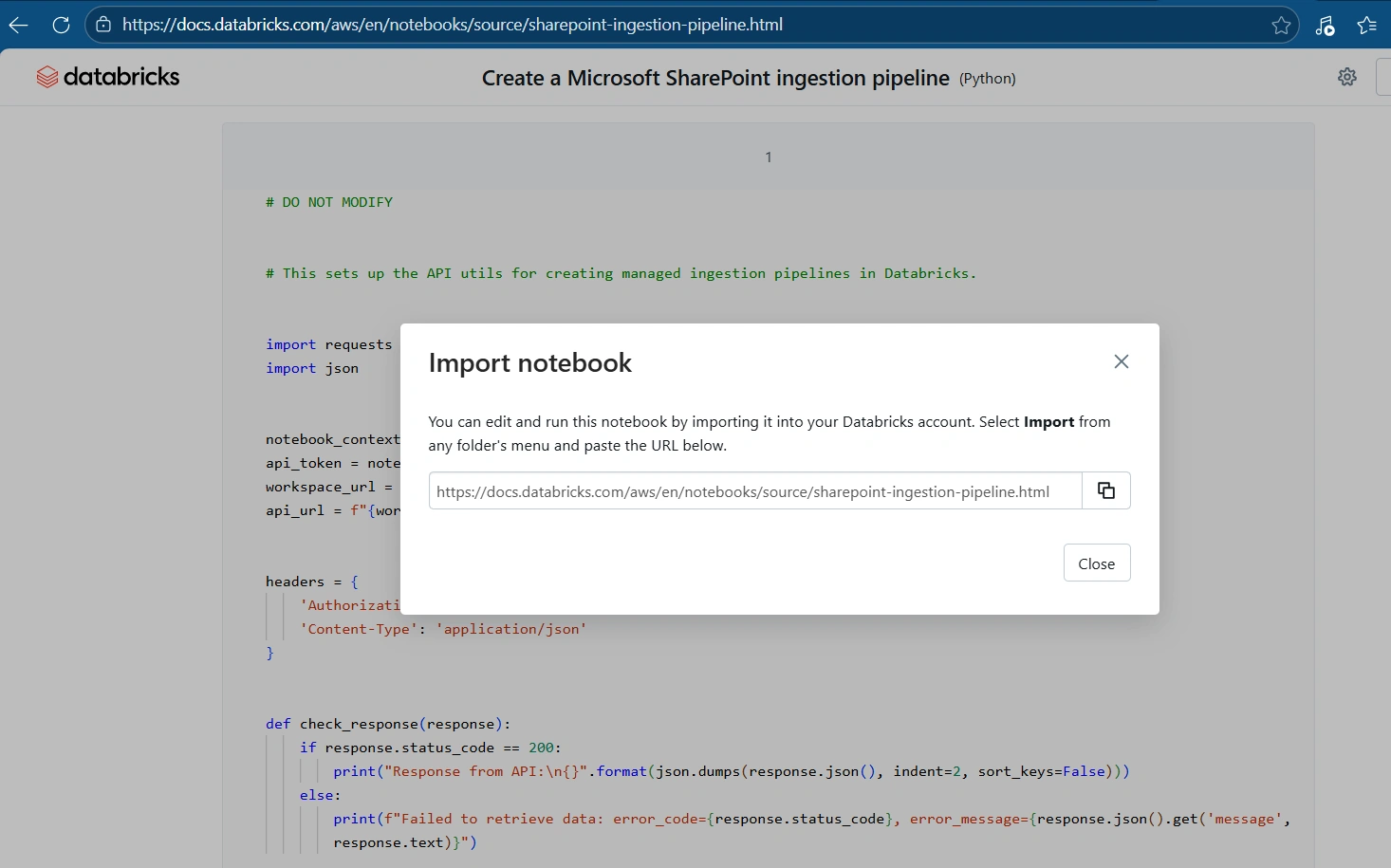
Task: Copy the notebook URL to clipboard
Action: [1106, 490]
